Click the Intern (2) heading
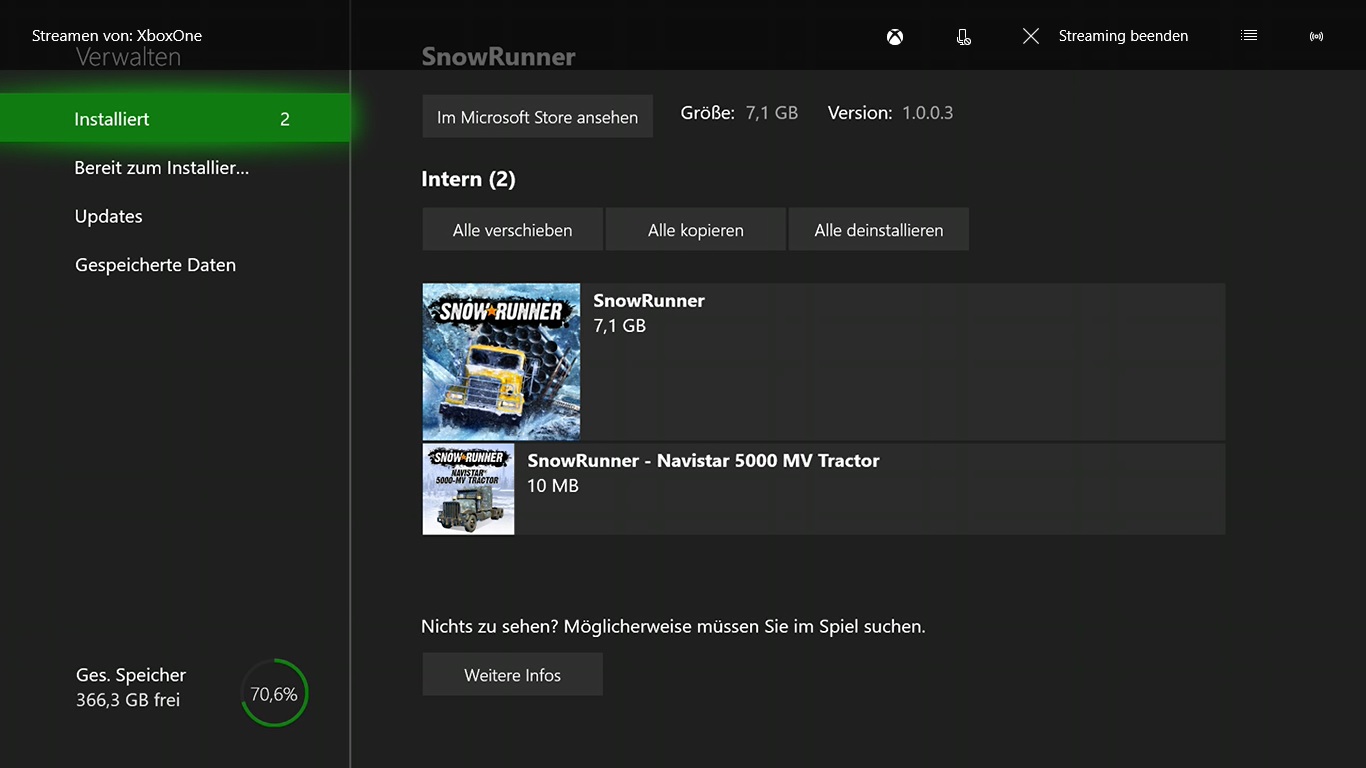 point(468,180)
